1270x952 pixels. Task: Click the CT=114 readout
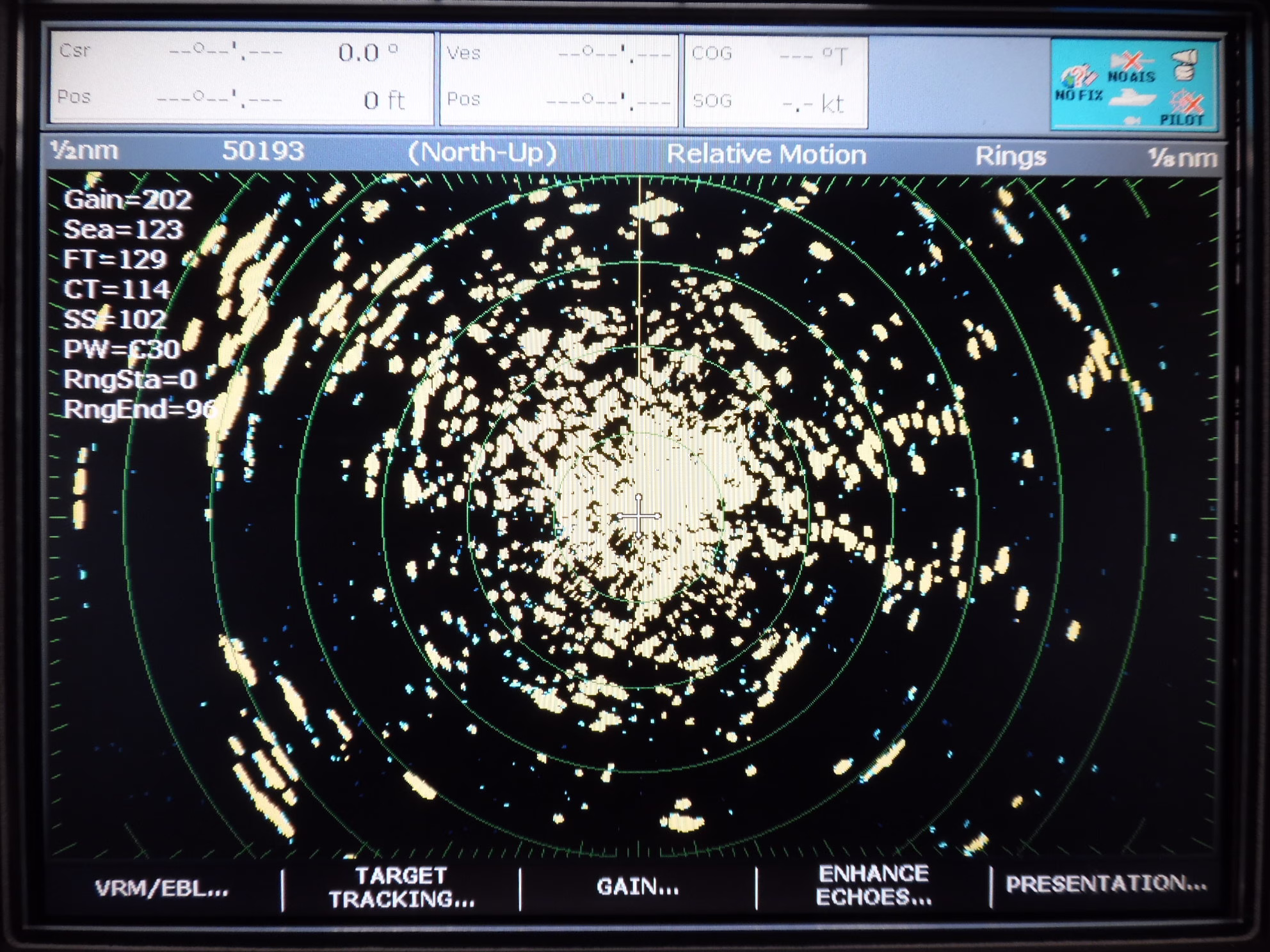coord(116,289)
